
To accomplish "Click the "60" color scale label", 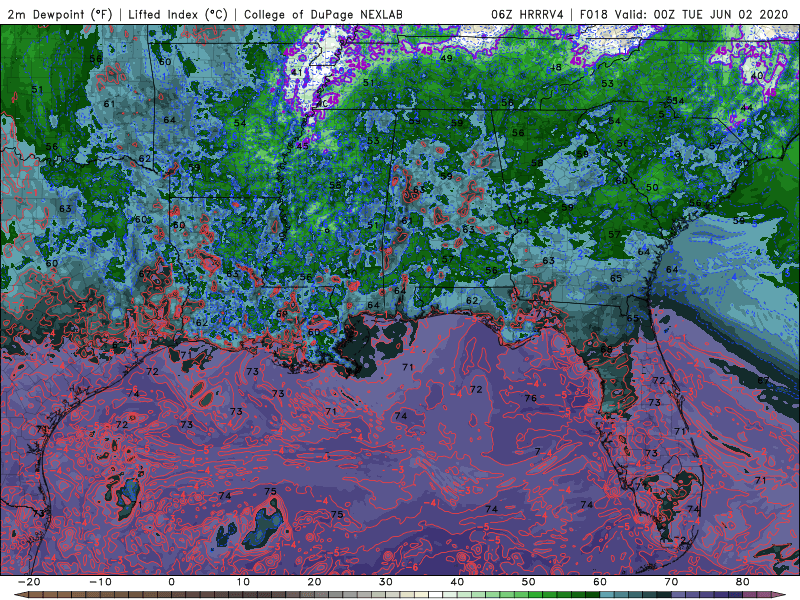I will (600, 582).
